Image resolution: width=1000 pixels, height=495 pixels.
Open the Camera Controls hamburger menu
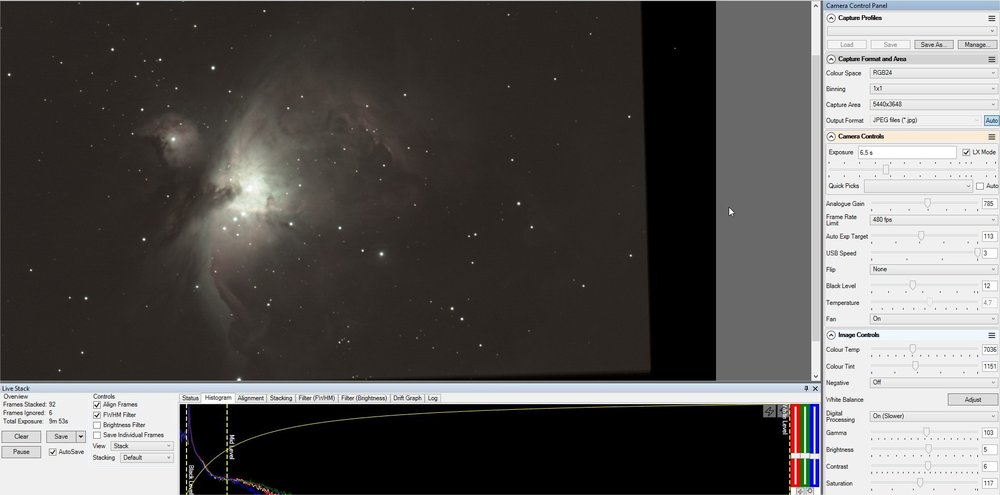click(x=992, y=137)
